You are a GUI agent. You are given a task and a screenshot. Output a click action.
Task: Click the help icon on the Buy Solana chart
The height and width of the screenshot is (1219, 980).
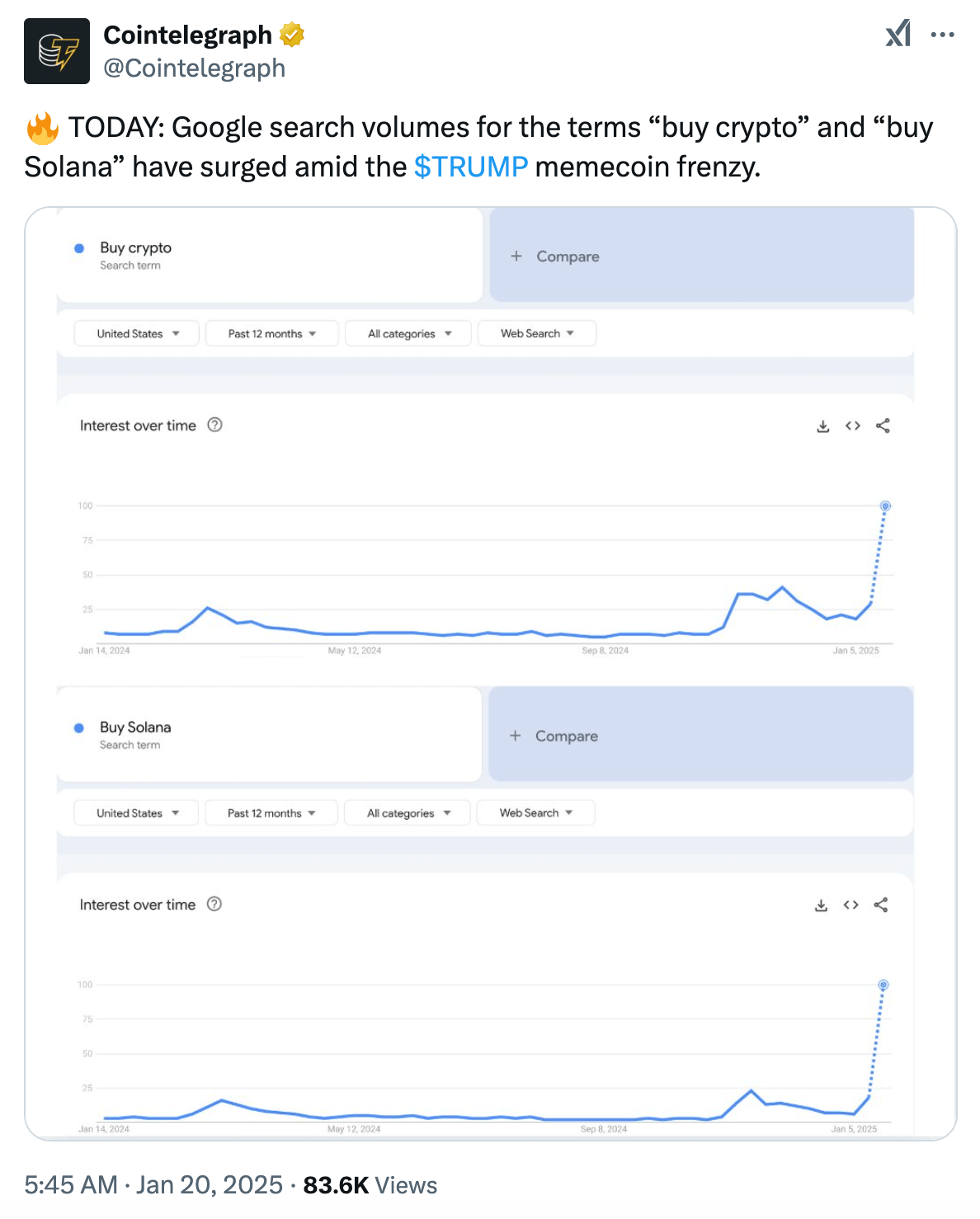(x=213, y=904)
